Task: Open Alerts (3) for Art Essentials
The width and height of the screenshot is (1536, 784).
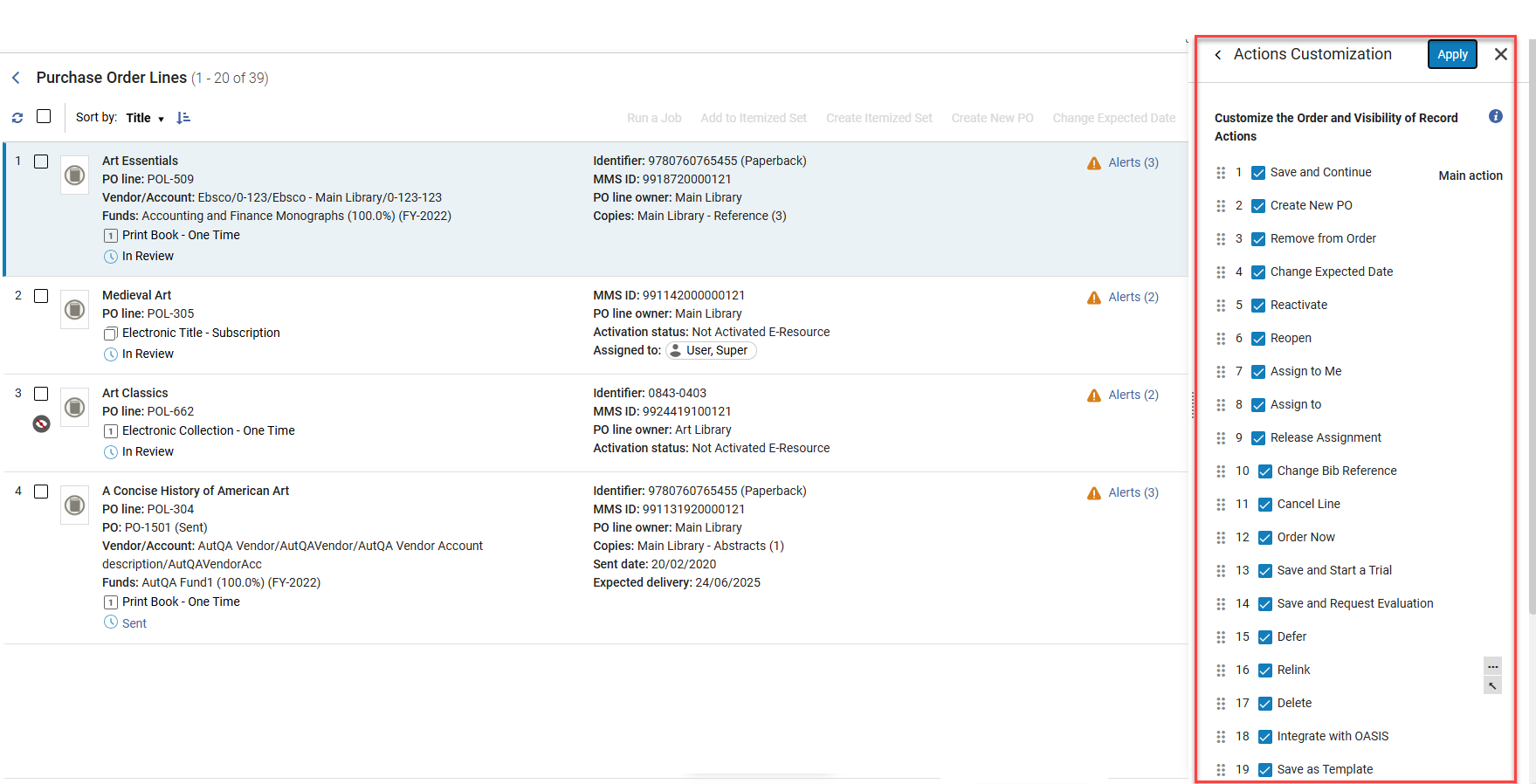Action: [1133, 162]
